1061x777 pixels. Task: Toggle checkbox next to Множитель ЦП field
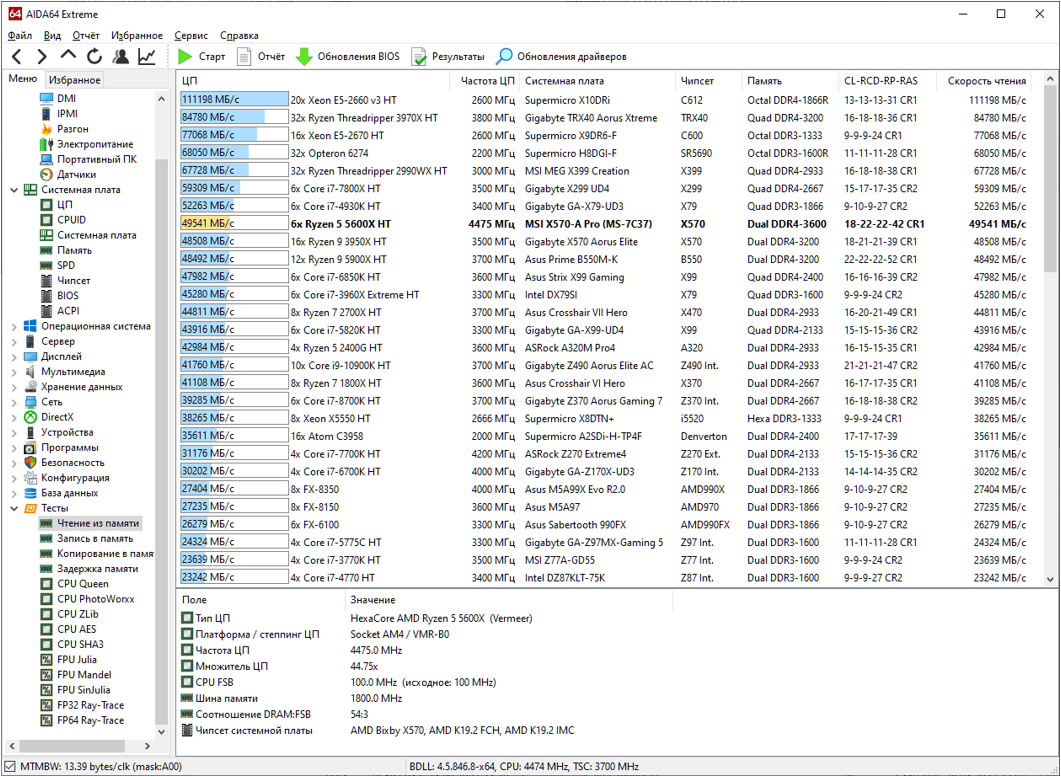pyautogui.click(x=187, y=666)
